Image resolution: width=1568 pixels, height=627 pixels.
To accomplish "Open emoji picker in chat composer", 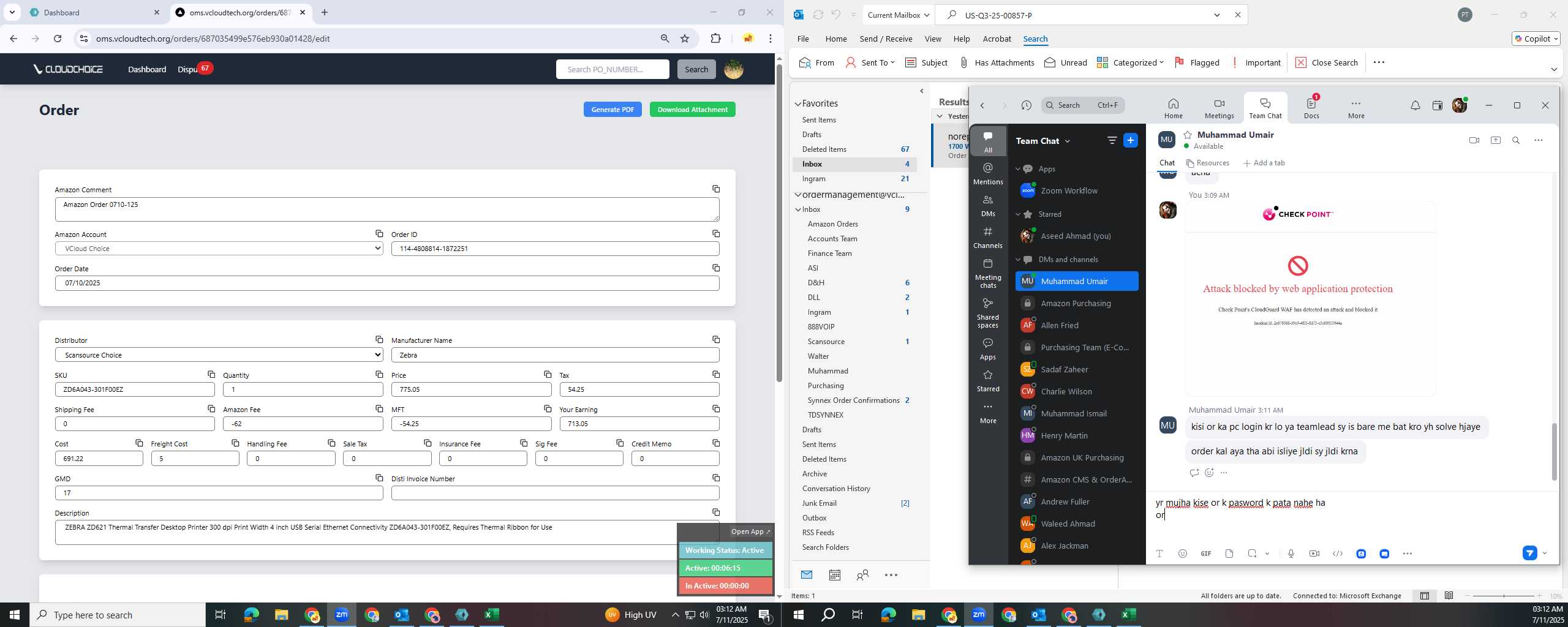I will pos(1183,554).
